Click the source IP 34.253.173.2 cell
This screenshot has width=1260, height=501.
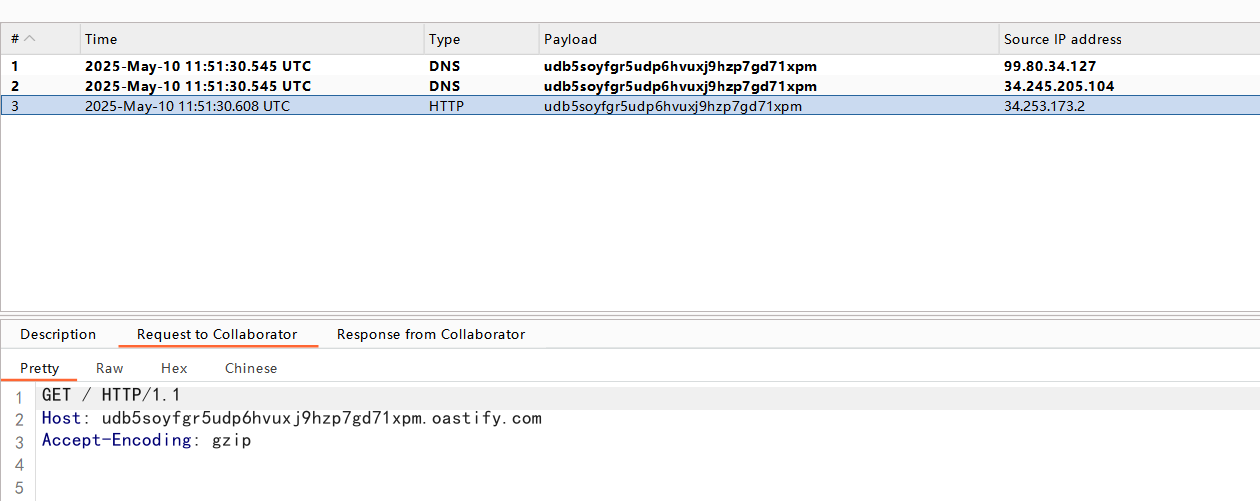(x=1044, y=106)
